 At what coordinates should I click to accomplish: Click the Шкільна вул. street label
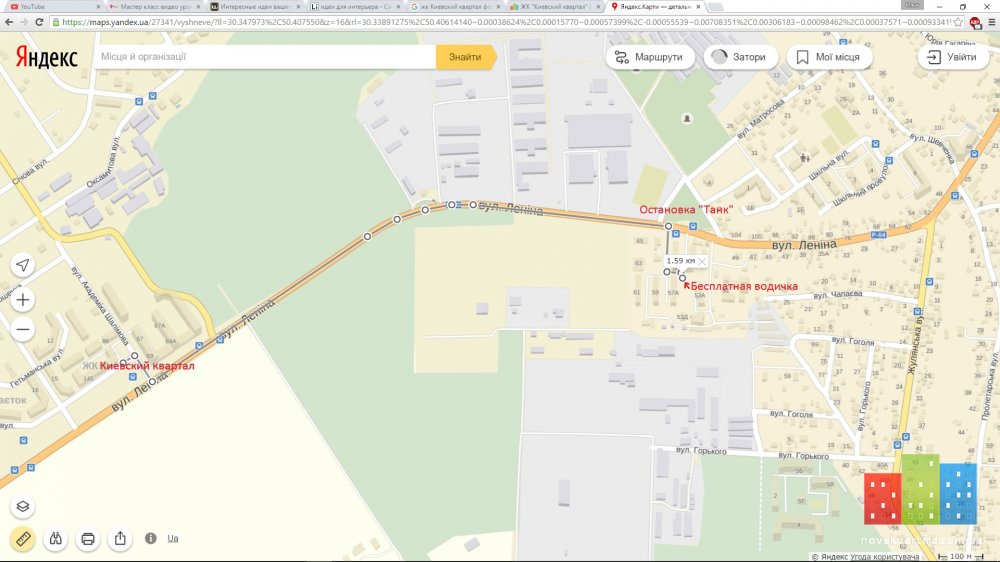click(828, 165)
